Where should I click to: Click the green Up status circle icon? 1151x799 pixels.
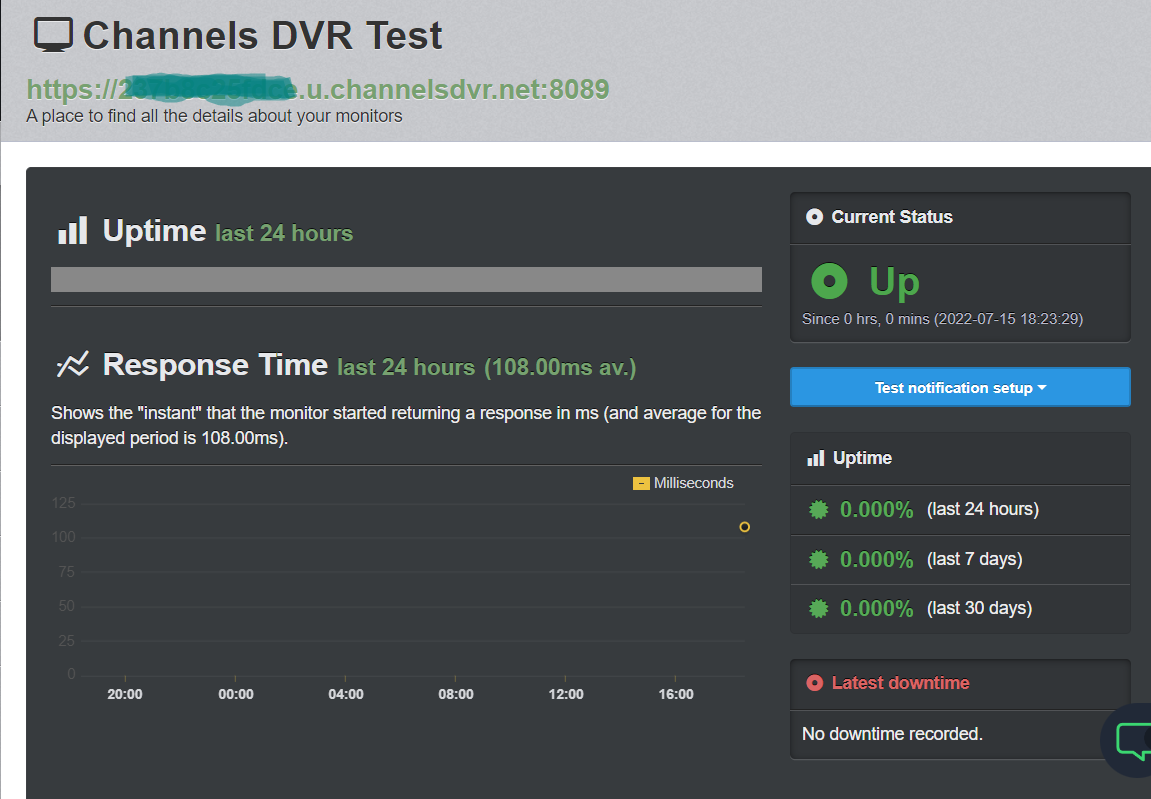[829, 282]
